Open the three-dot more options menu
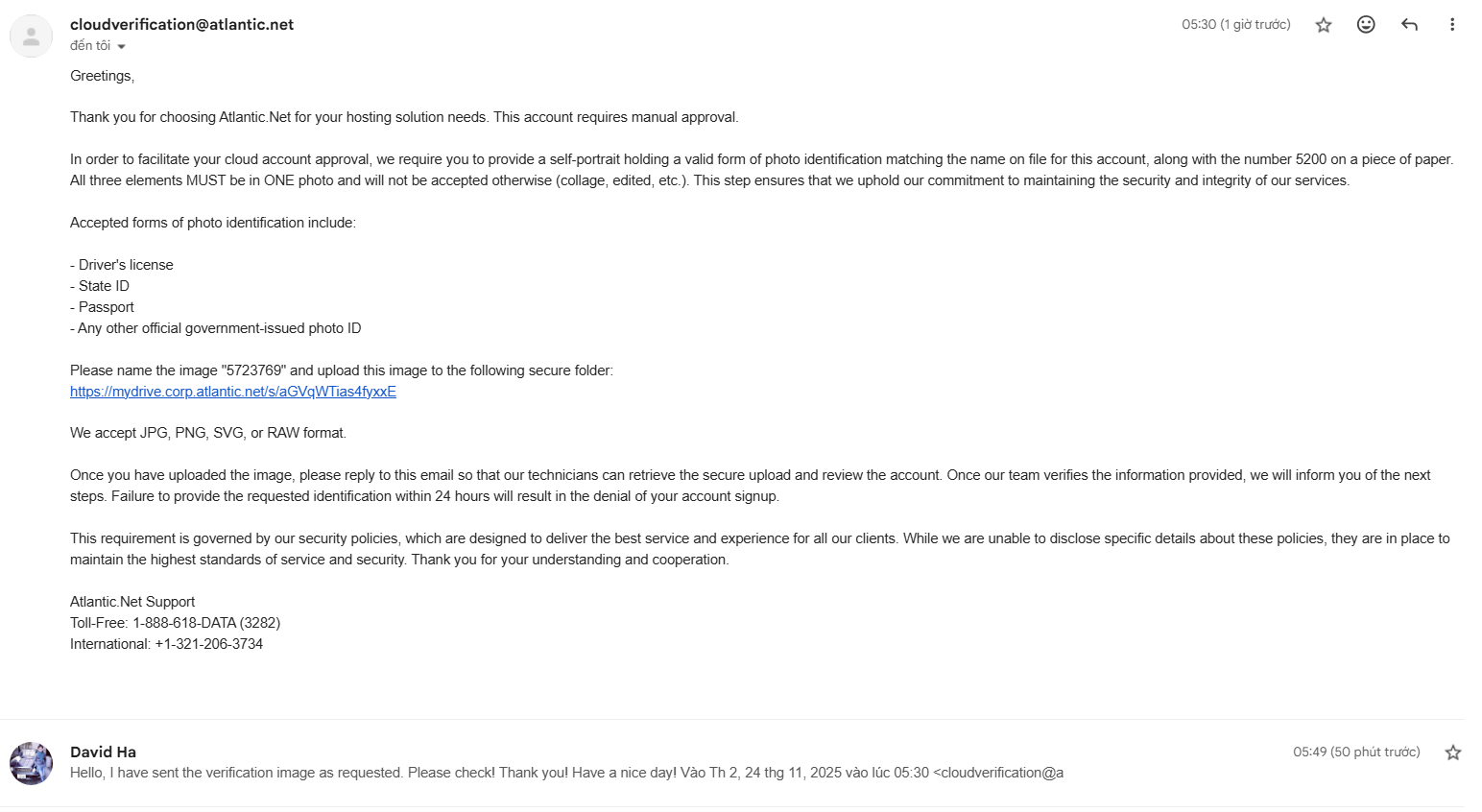The height and width of the screenshot is (812, 1482). [x=1451, y=25]
